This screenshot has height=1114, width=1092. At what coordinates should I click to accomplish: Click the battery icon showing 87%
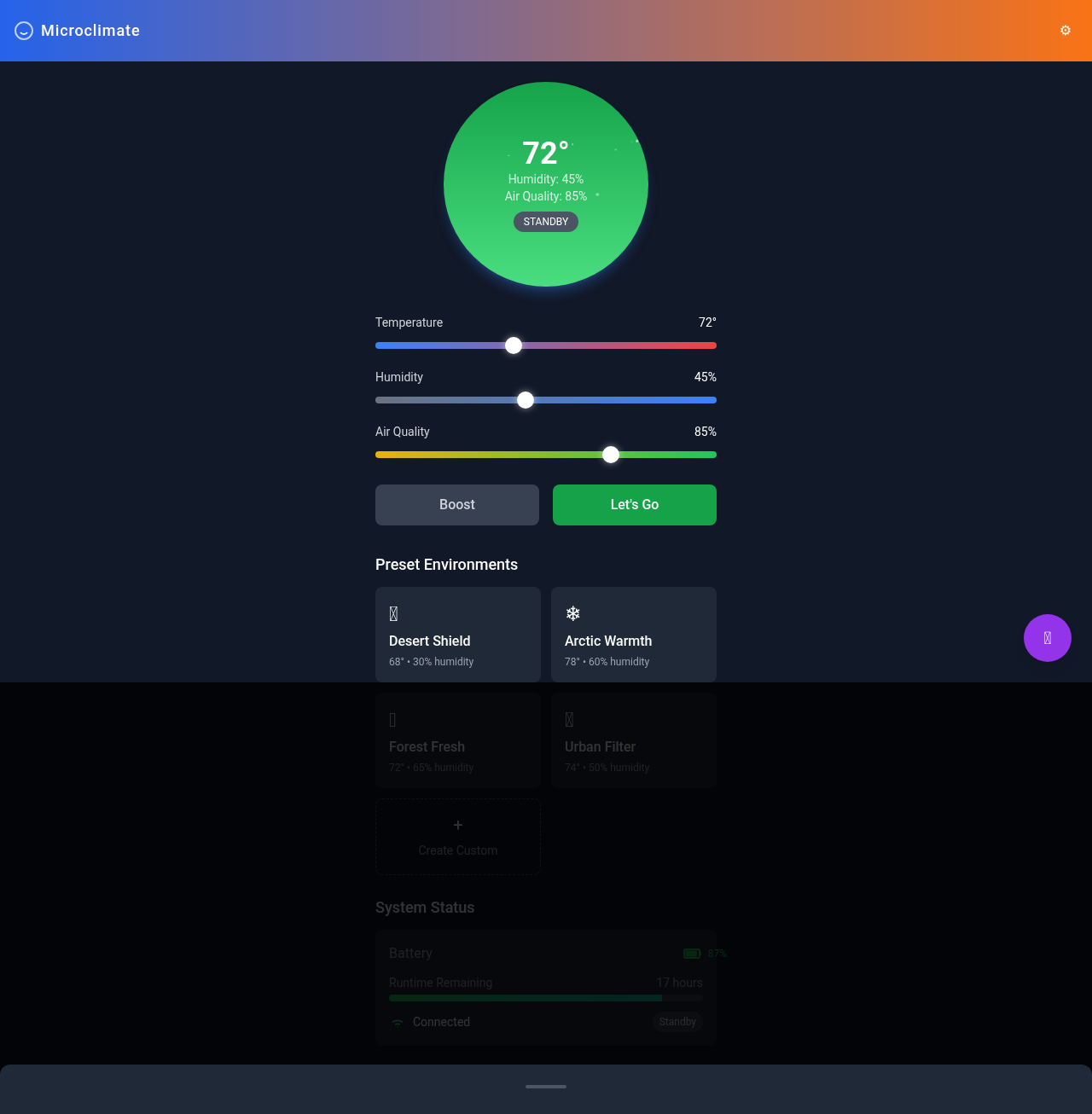tap(691, 954)
